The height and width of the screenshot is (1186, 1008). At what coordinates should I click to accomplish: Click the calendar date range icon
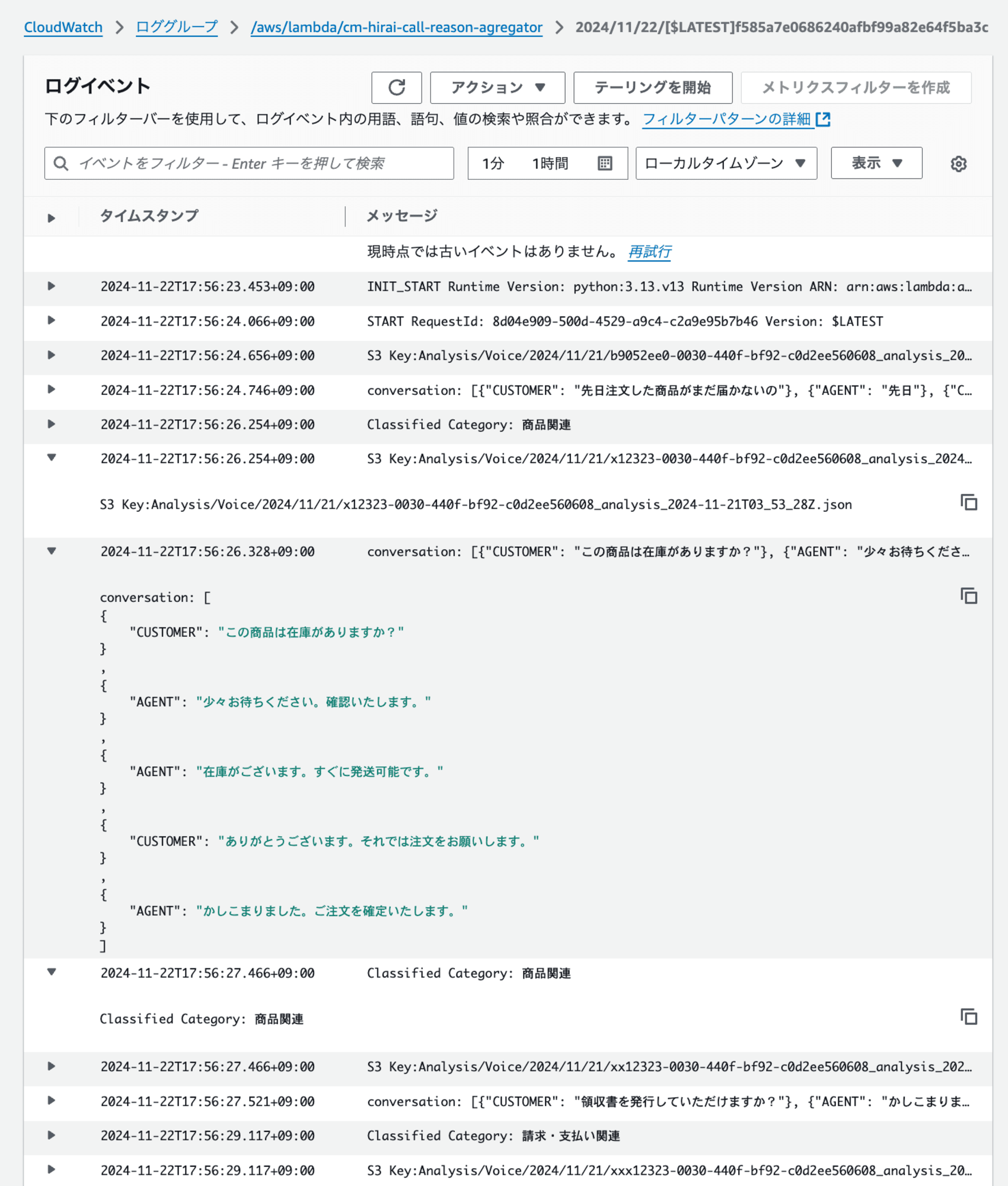click(x=604, y=163)
